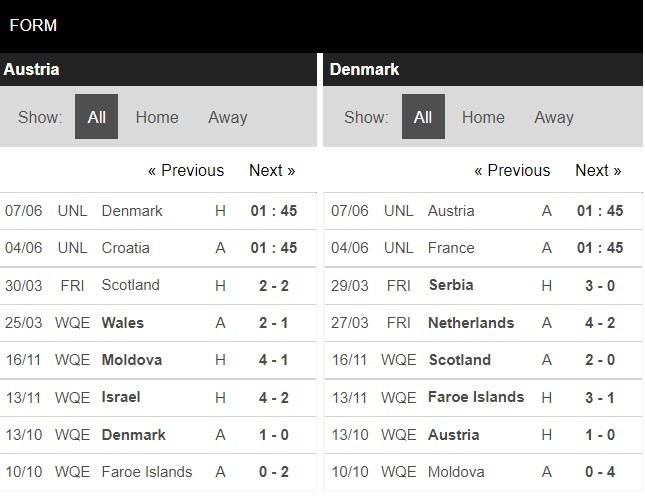Select the All filter under Austria
Viewport: 645px width, 497px height.
pos(96,116)
